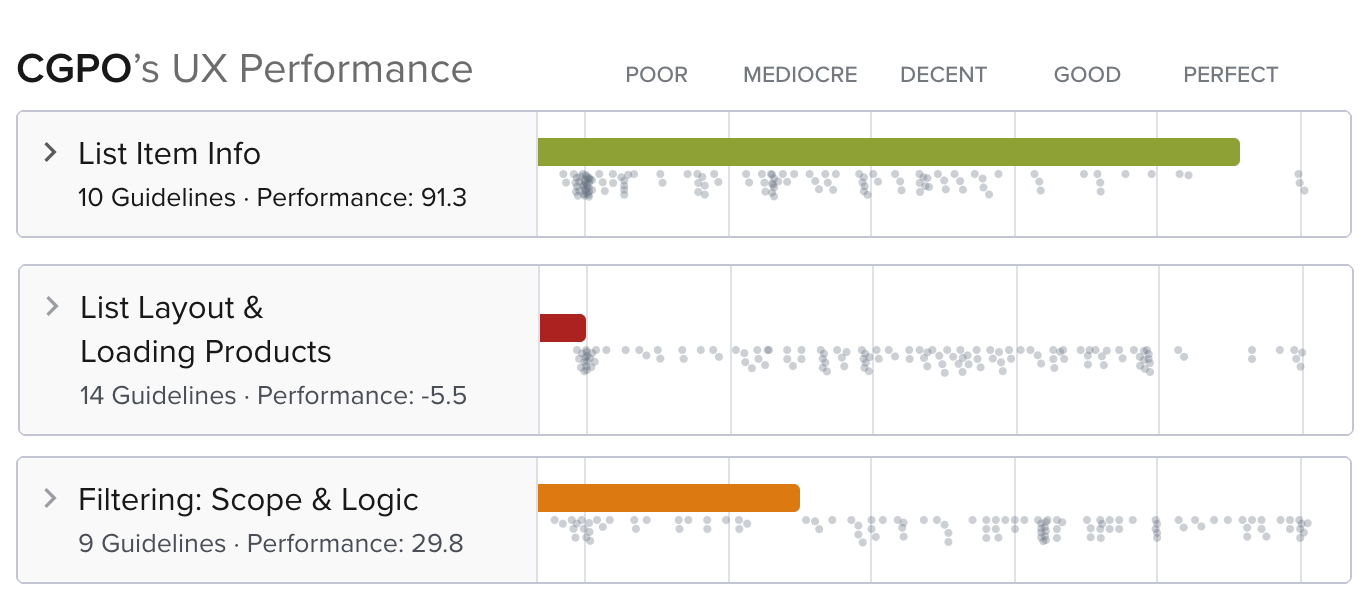Click the List Item Info title
This screenshot has width=1367, height=605.
tap(169, 154)
